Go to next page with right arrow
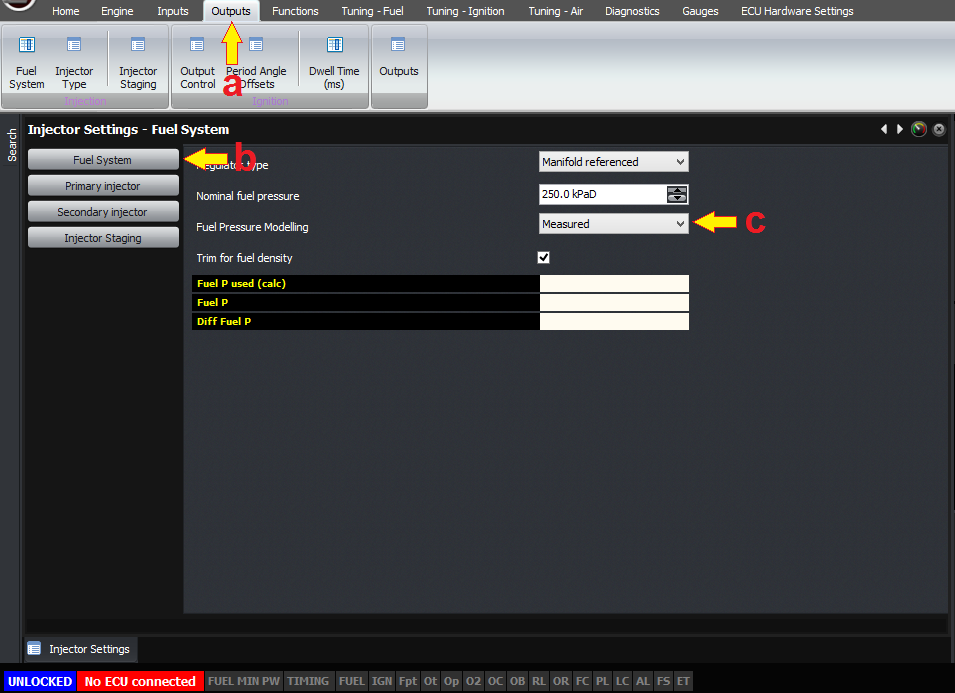This screenshot has height=693, width=955. [900, 129]
